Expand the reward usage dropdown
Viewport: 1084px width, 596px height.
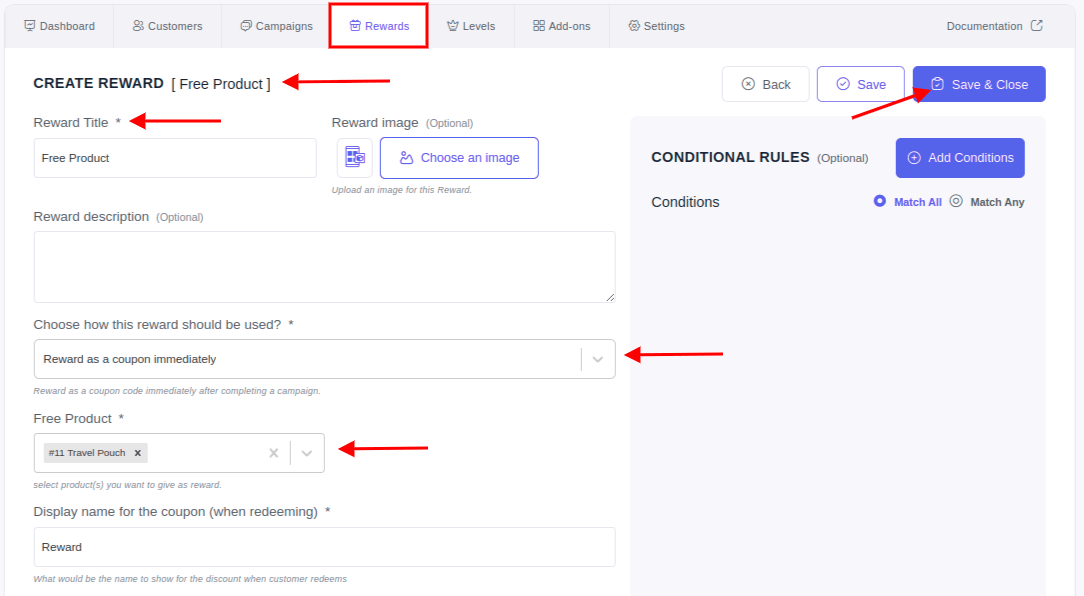coord(598,359)
